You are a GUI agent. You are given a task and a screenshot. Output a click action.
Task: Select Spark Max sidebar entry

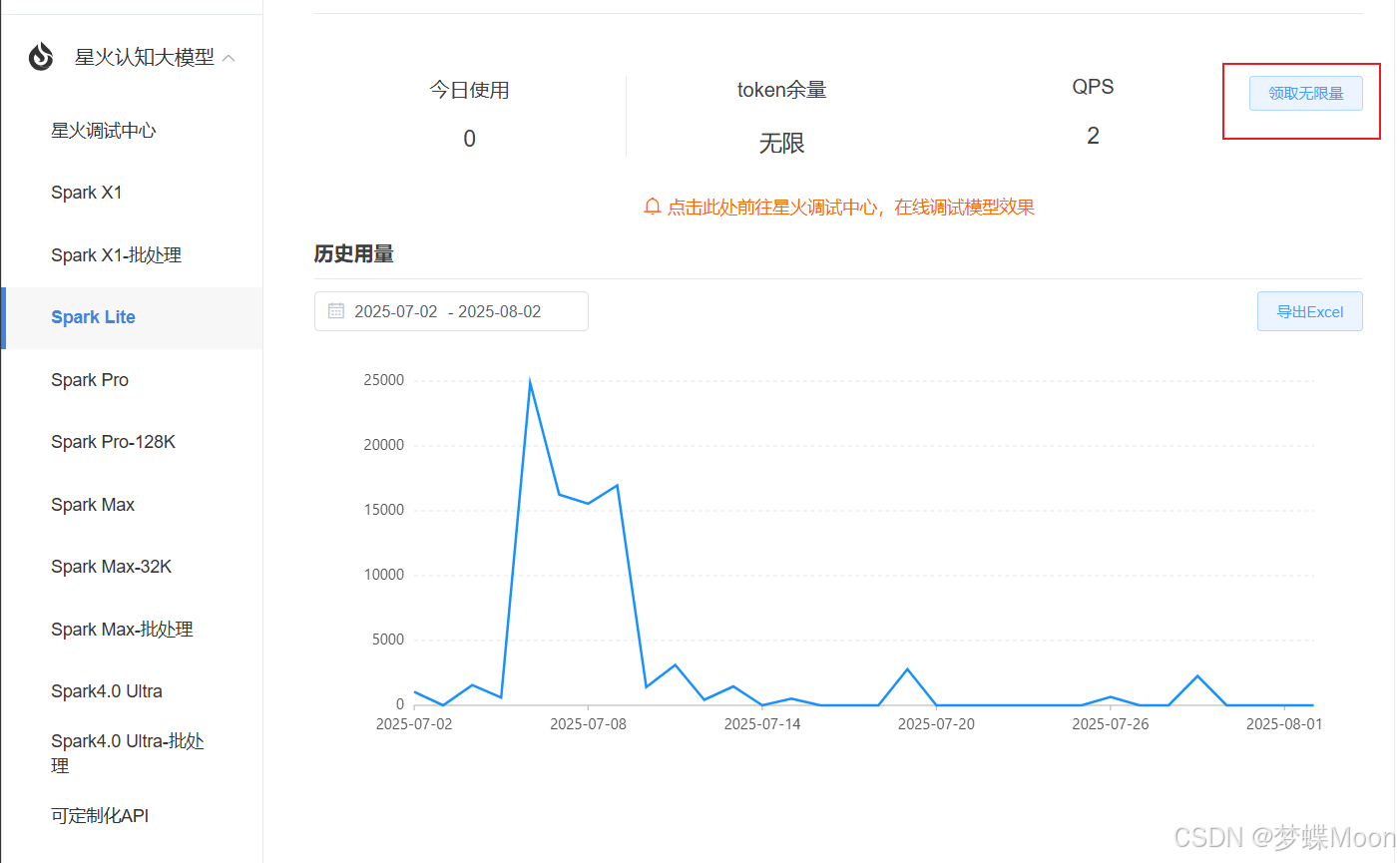93,505
